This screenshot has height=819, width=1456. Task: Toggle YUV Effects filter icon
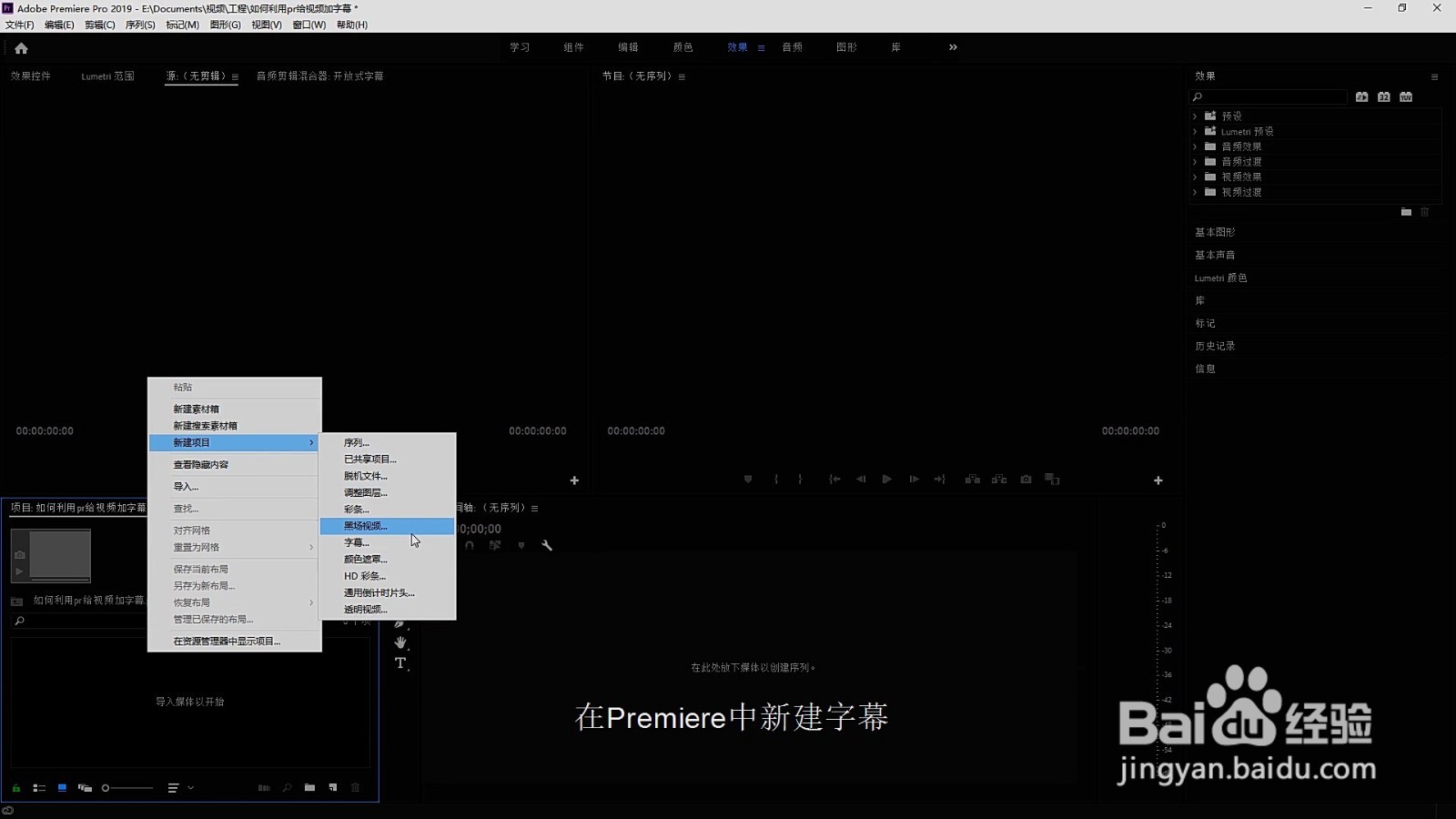coord(1406,96)
